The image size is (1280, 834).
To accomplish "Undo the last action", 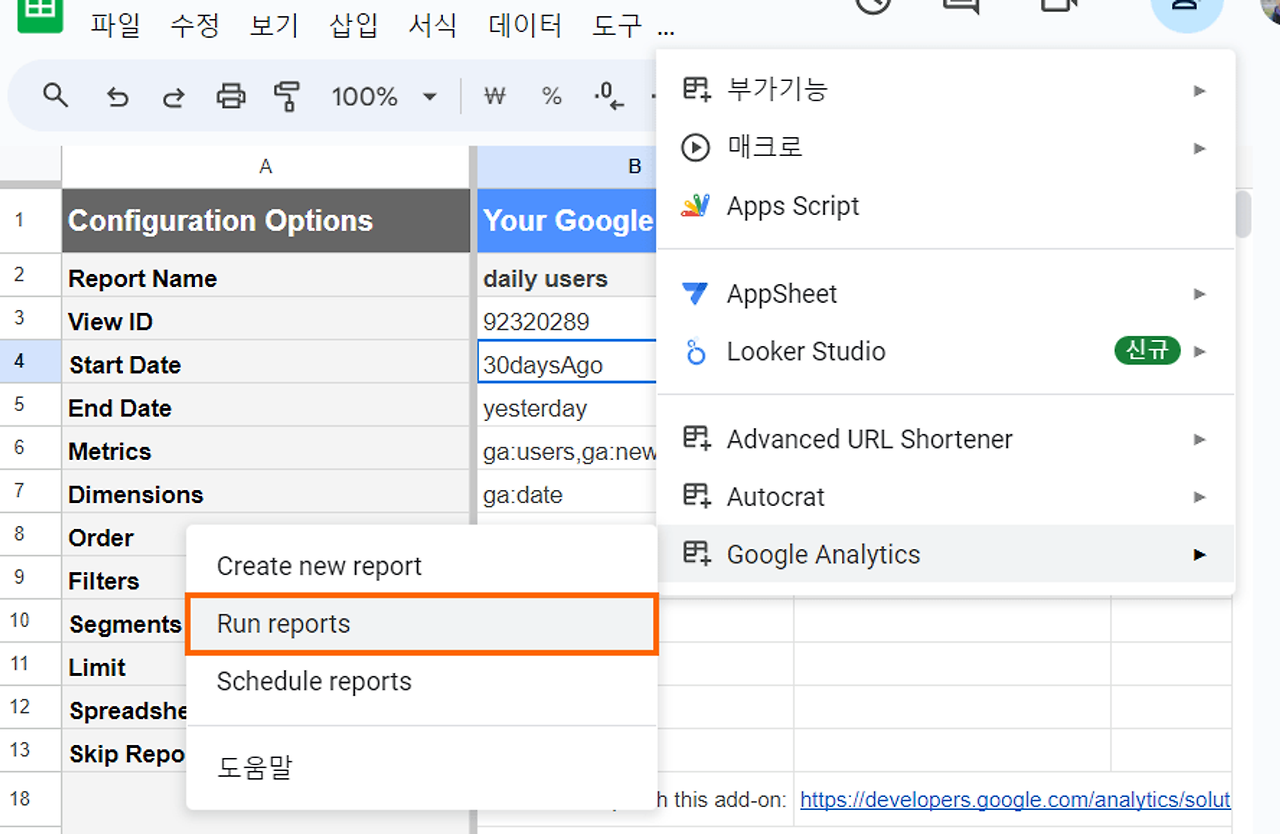I will tap(118, 97).
